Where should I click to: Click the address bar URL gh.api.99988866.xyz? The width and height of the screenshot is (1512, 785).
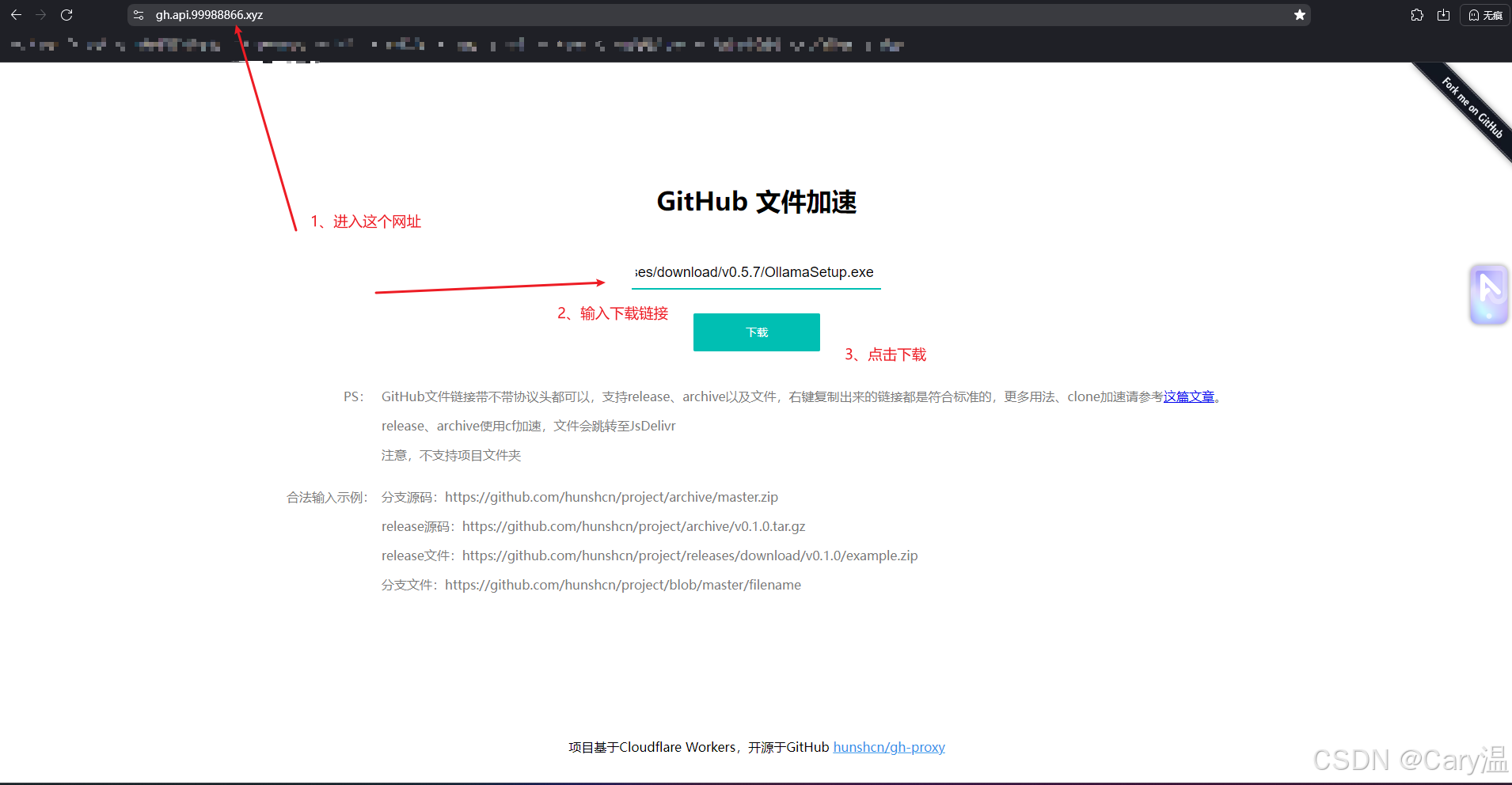pyautogui.click(x=209, y=15)
